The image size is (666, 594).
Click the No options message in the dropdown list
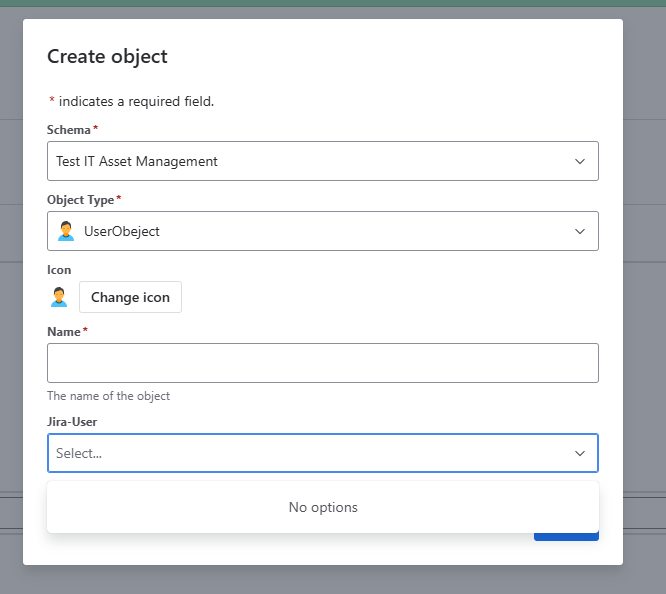[x=323, y=507]
